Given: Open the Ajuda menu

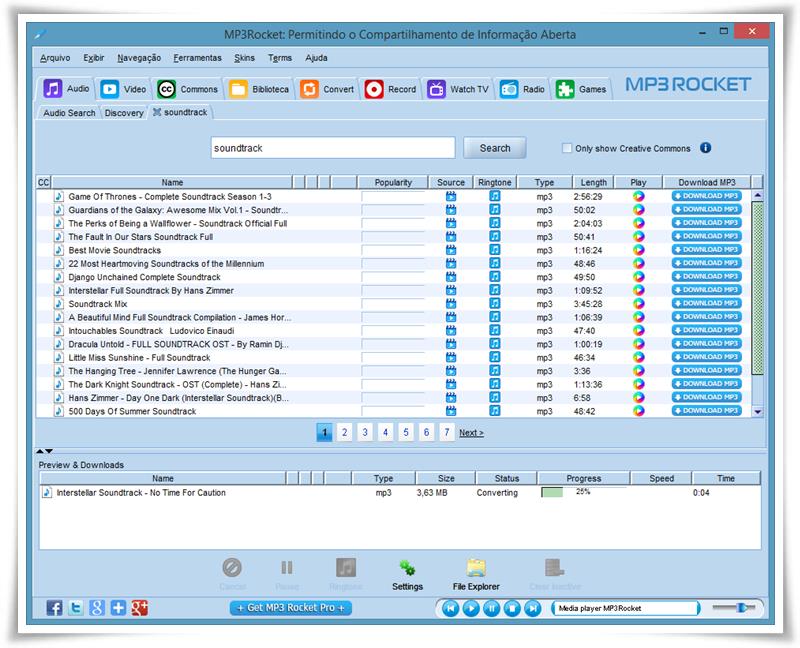Looking at the screenshot, I should tap(316, 58).
